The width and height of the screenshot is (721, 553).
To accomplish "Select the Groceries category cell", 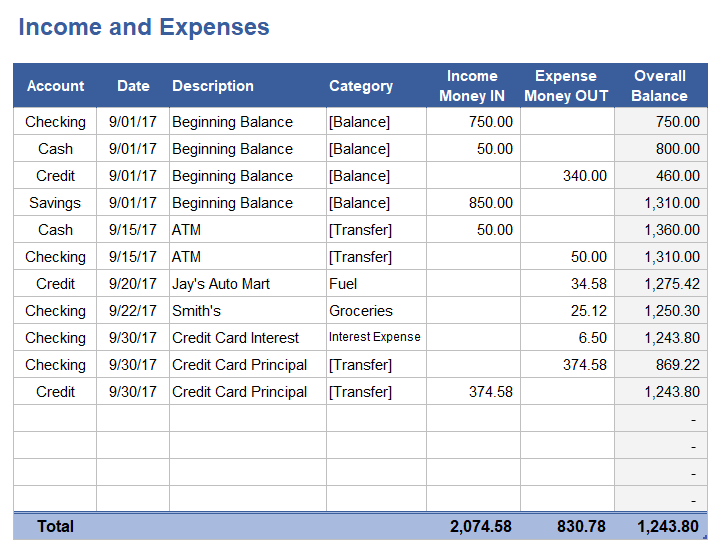I will click(x=361, y=311).
